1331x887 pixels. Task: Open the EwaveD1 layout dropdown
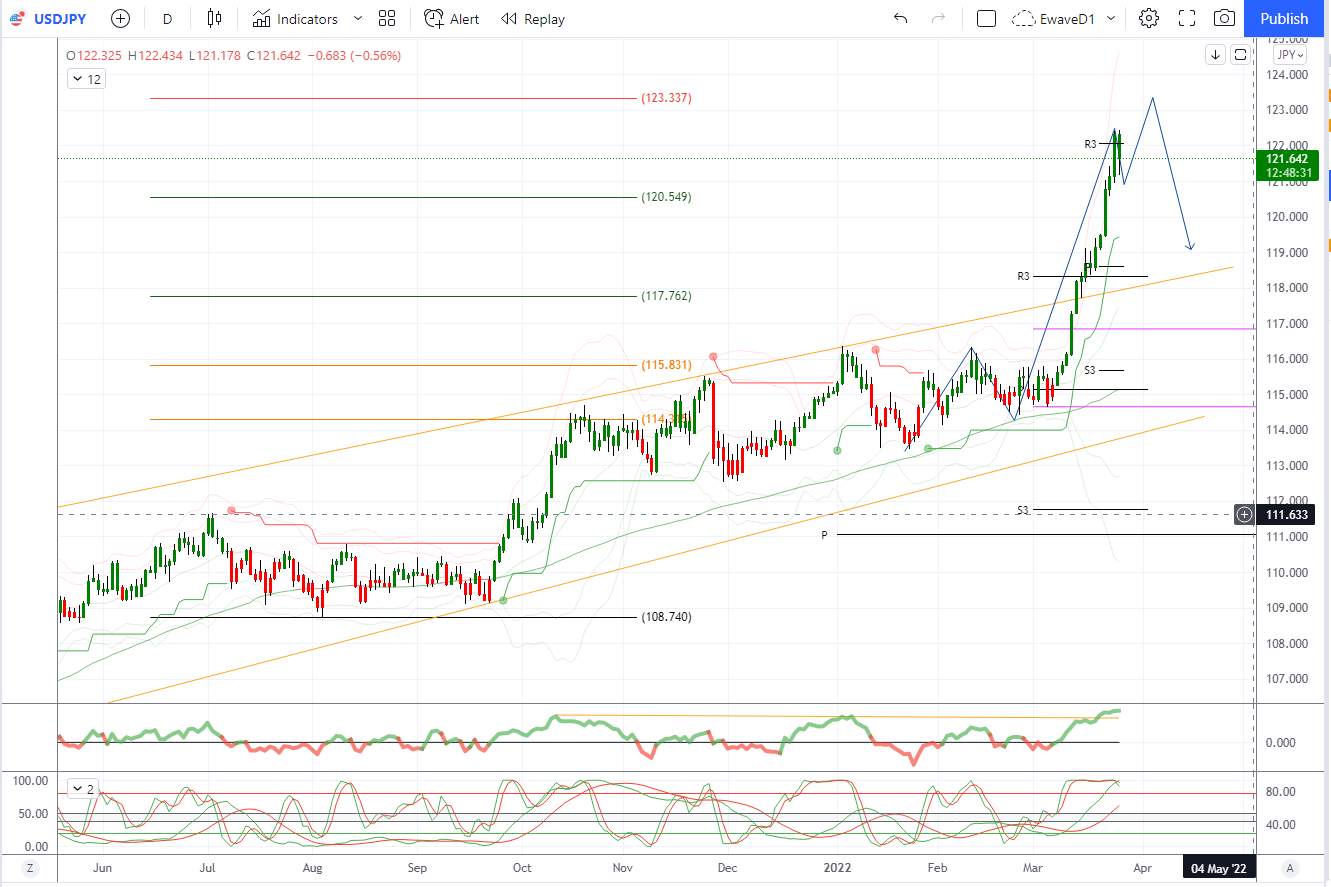click(1064, 19)
